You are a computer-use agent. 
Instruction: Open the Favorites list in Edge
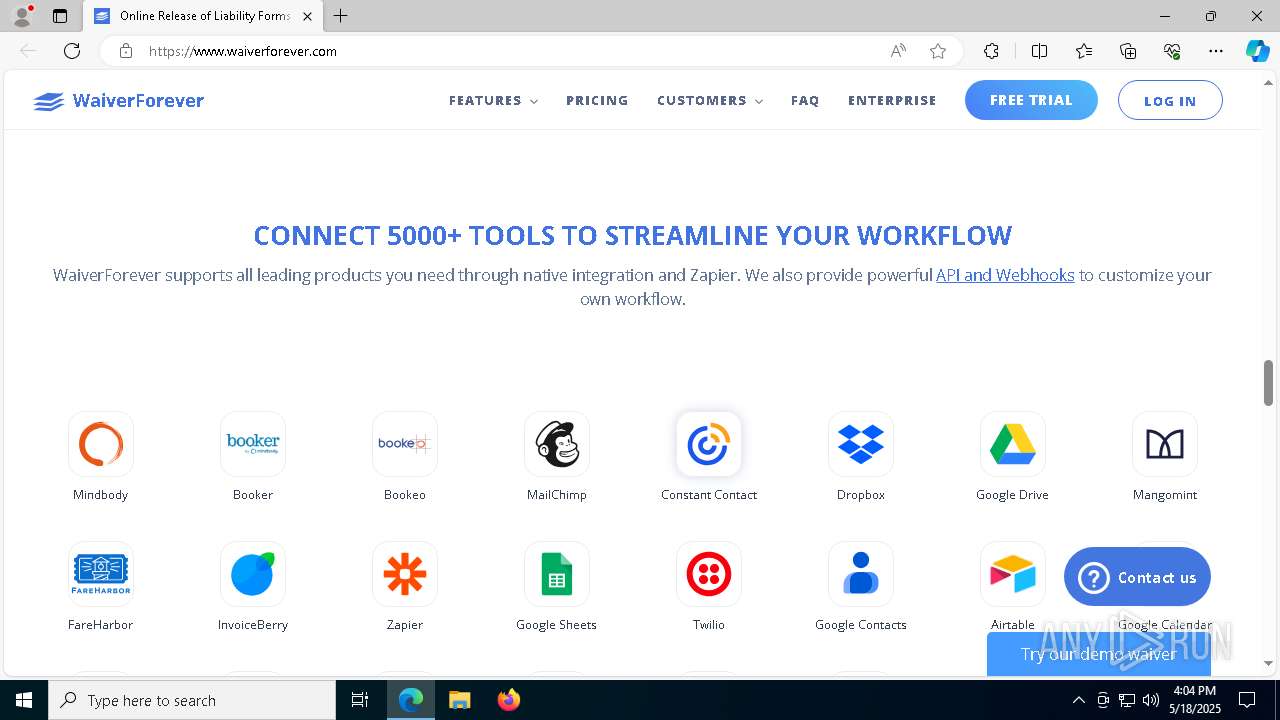(x=1084, y=51)
